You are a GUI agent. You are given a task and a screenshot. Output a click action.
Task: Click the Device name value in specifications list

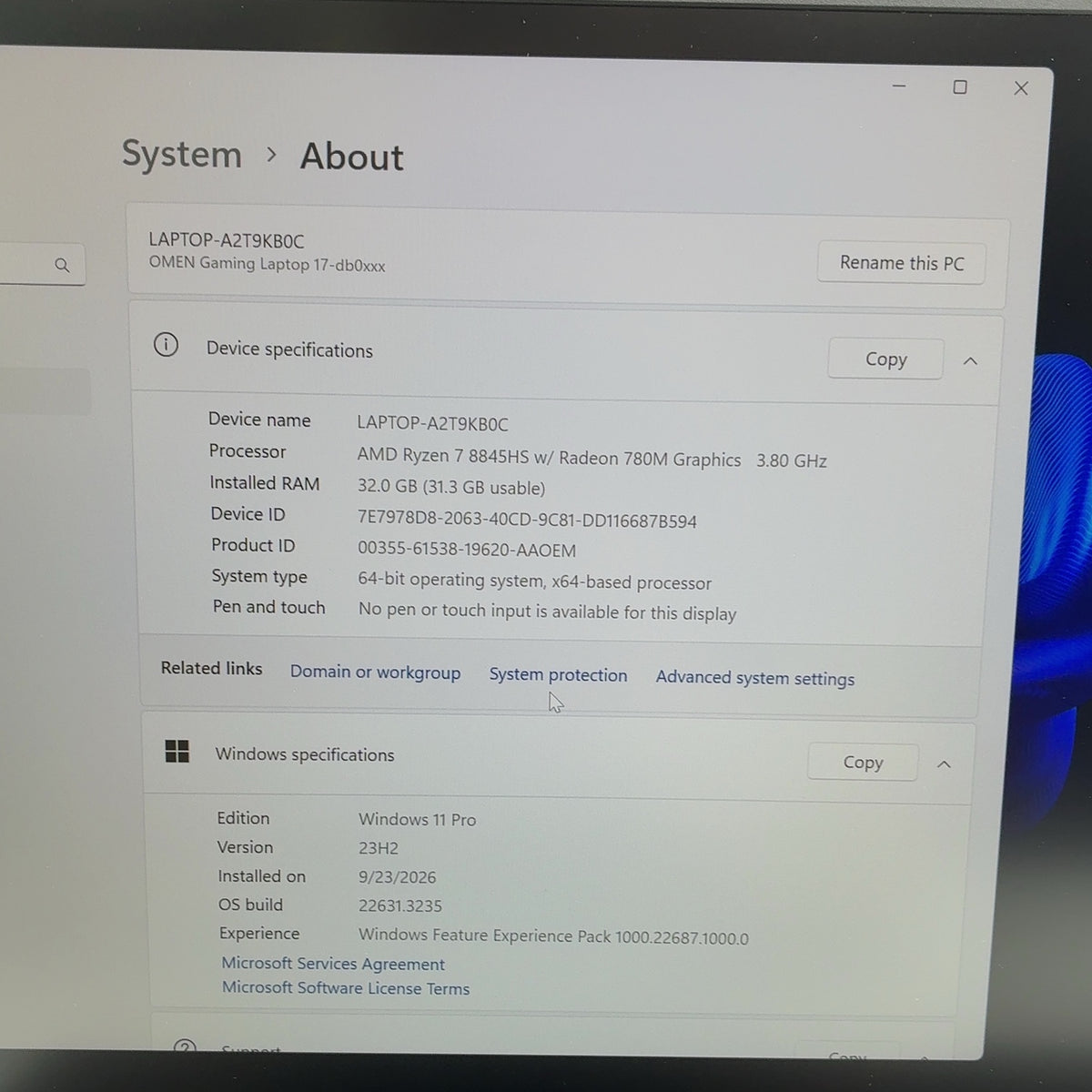(x=433, y=424)
